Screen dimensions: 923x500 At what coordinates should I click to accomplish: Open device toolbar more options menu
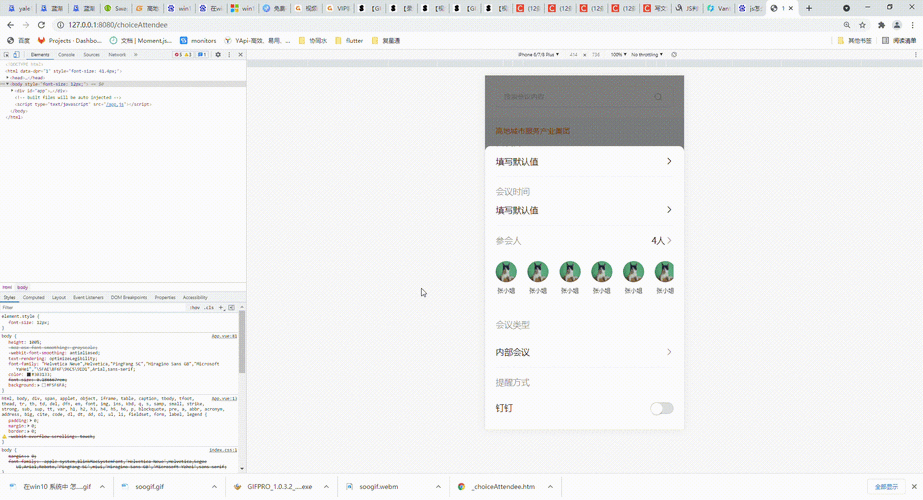[x=915, y=55]
